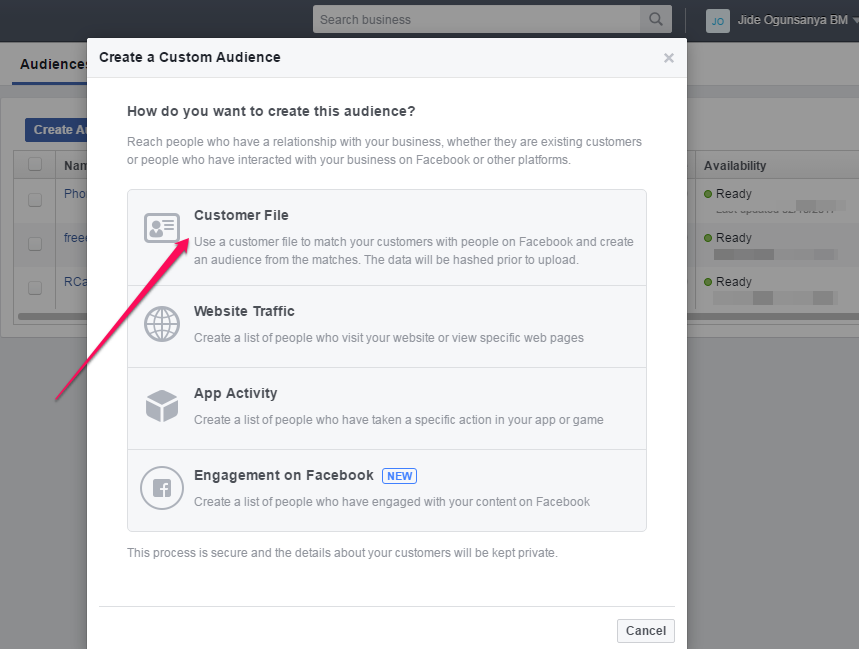Click the Ready status in first row

[734, 194]
